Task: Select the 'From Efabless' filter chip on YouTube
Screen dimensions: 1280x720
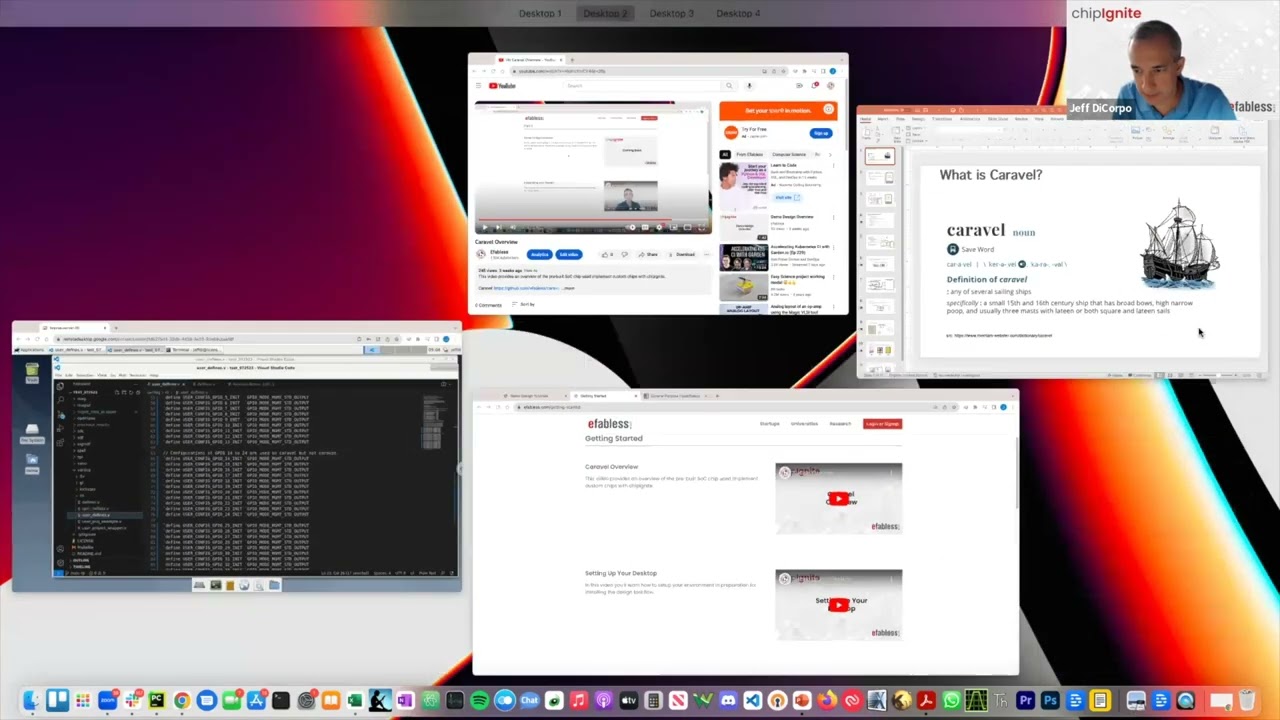Action: click(x=749, y=155)
